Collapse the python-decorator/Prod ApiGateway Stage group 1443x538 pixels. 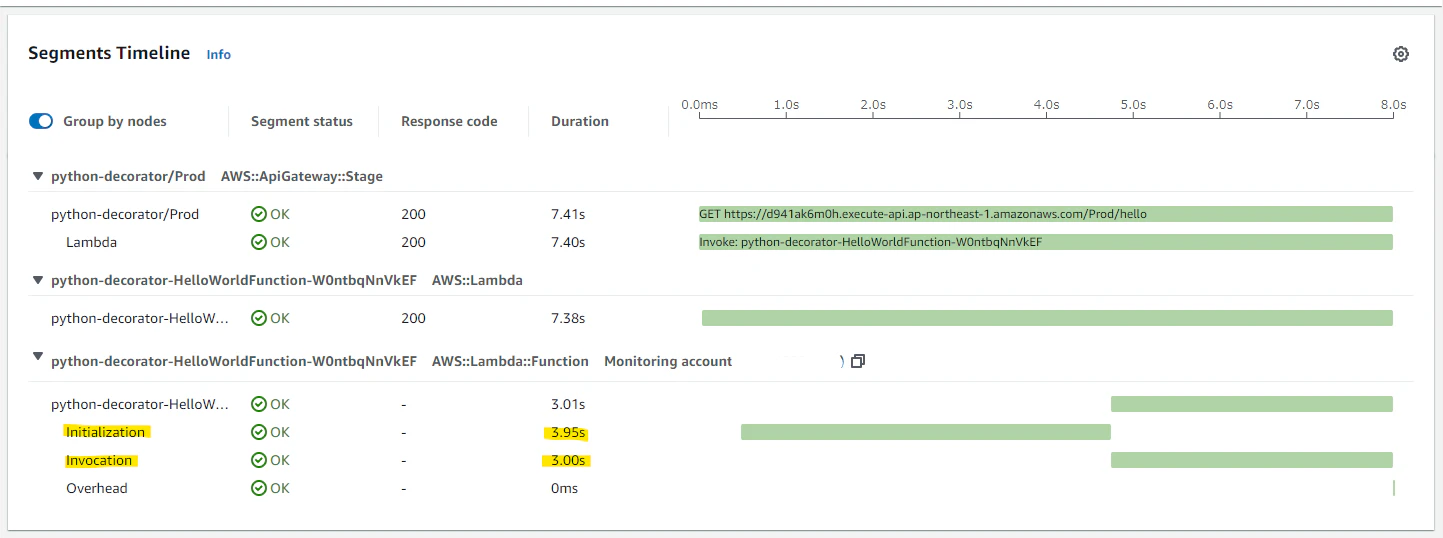click(38, 176)
